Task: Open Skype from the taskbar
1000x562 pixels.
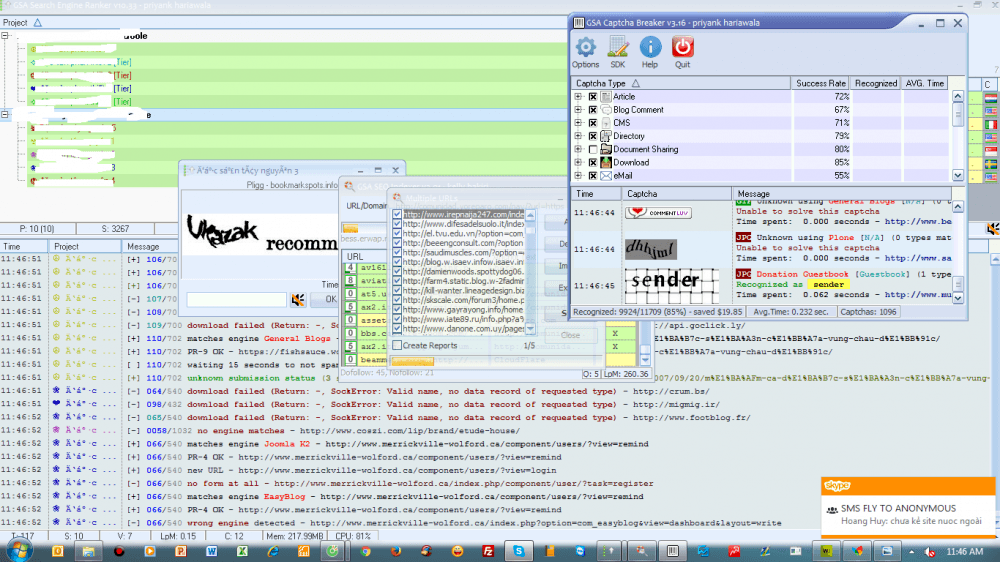Action: (x=518, y=551)
